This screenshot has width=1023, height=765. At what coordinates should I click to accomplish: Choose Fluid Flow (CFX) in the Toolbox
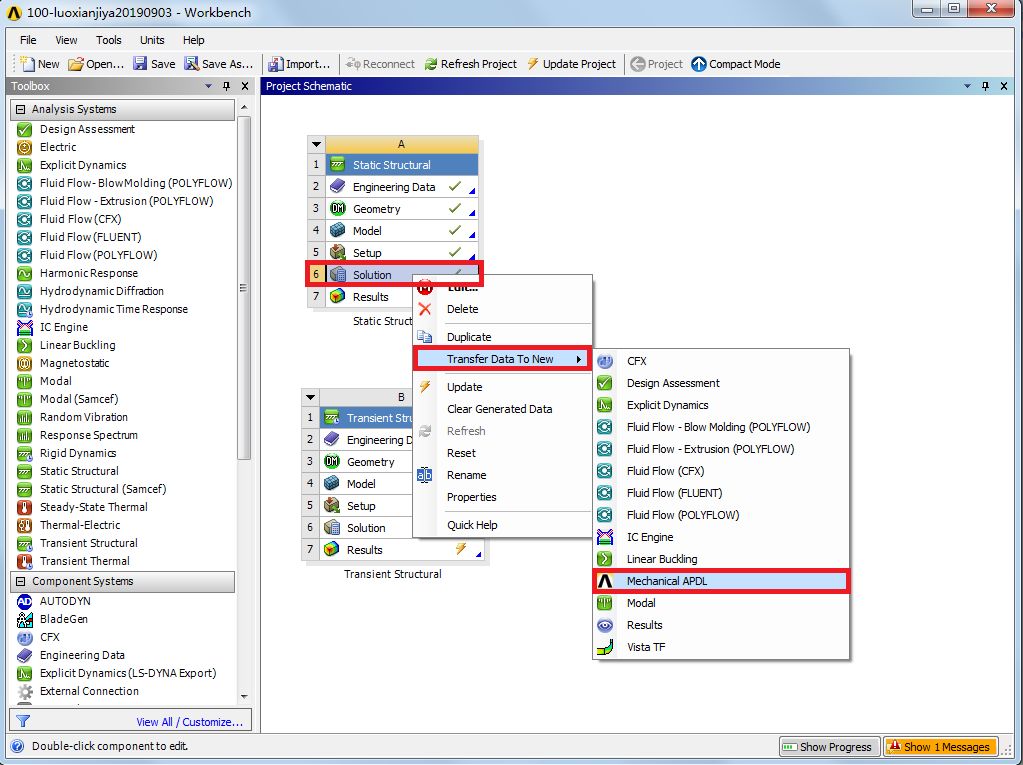[80, 219]
